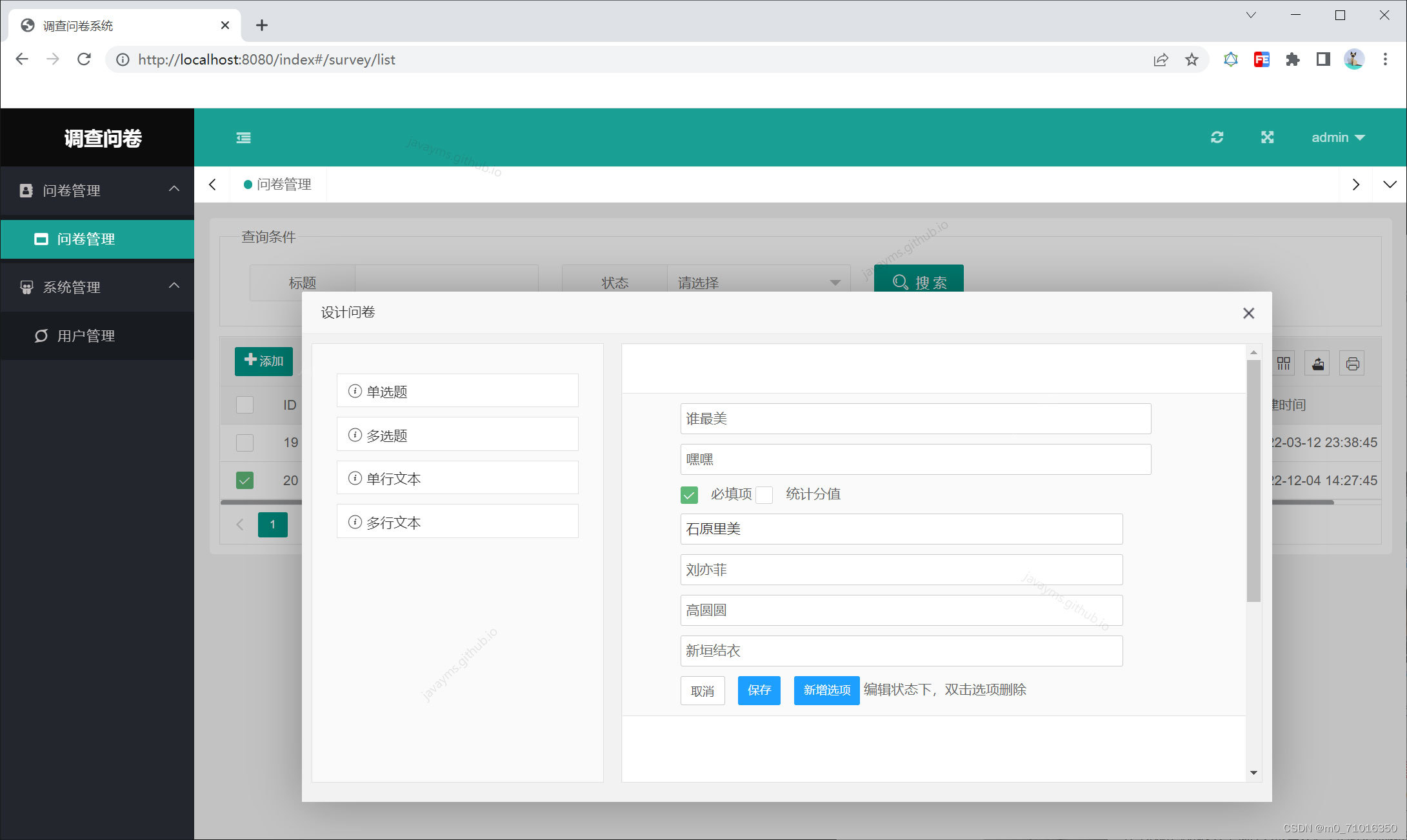Image resolution: width=1407 pixels, height=840 pixels.
Task: Open the admin user dropdown
Action: [x=1338, y=137]
